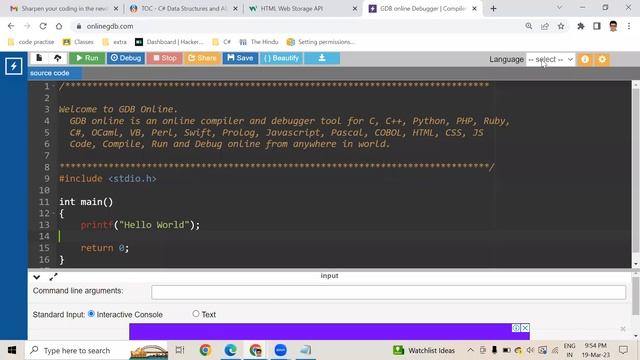Viewport: 640px width, 360px height.
Task: Open the Chrome profile avatar
Action: pyautogui.click(x=613, y=26)
